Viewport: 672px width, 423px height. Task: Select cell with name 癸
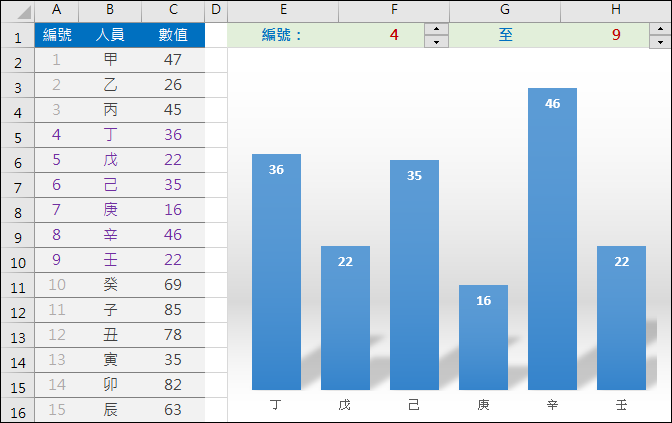[110, 285]
